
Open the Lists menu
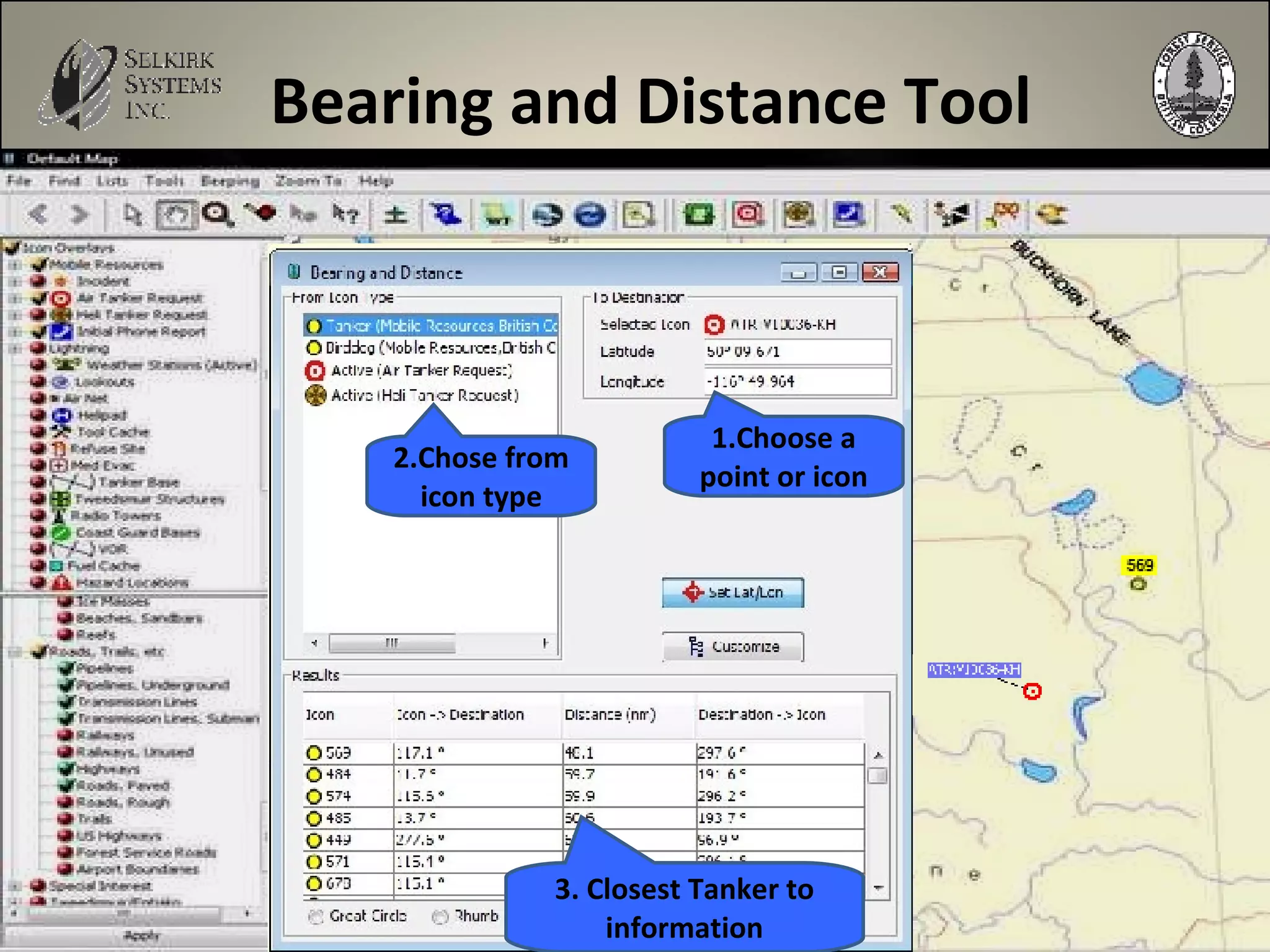click(x=112, y=181)
